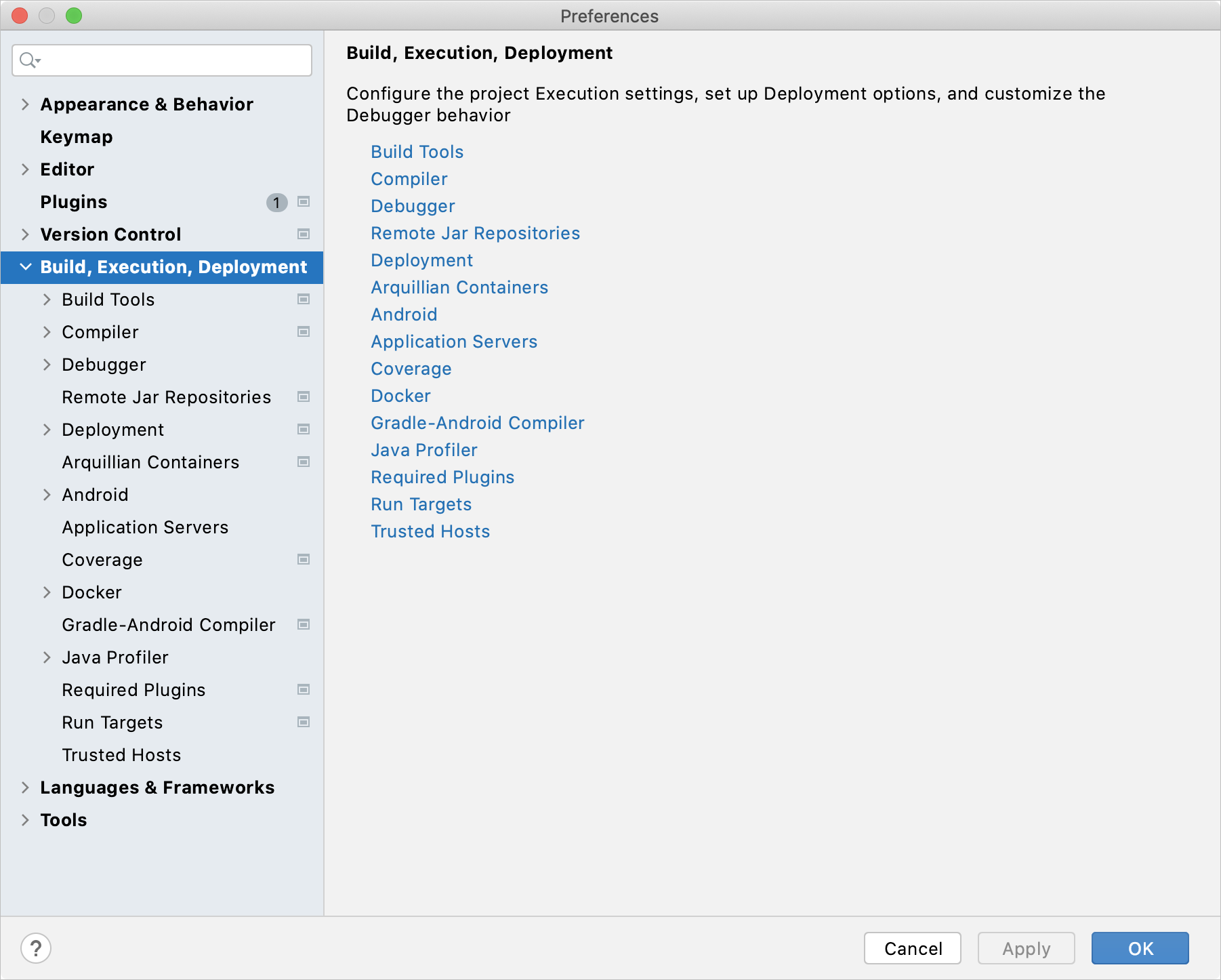Screen dimensions: 1221x980
Task: Open Remote Jar Repositories link
Action: [x=475, y=233]
